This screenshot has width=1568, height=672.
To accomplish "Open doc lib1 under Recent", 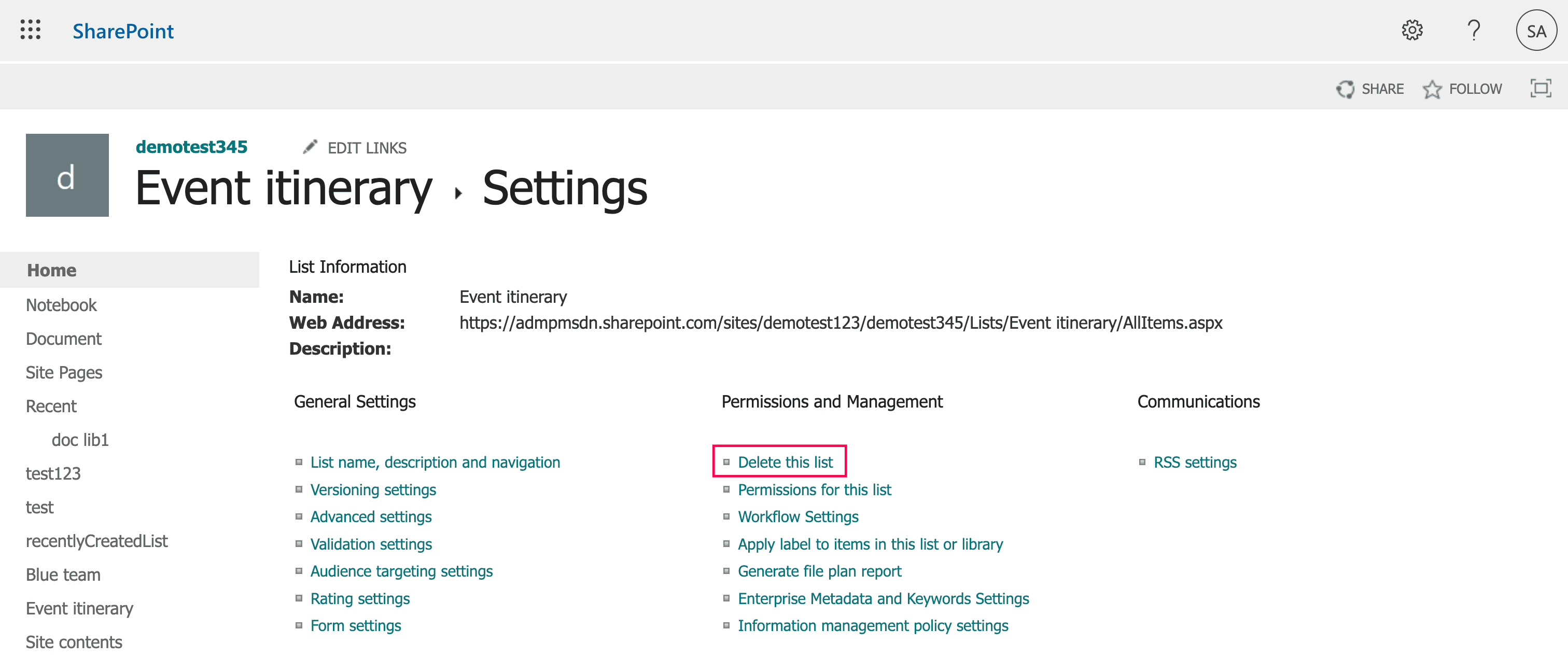I will (80, 440).
